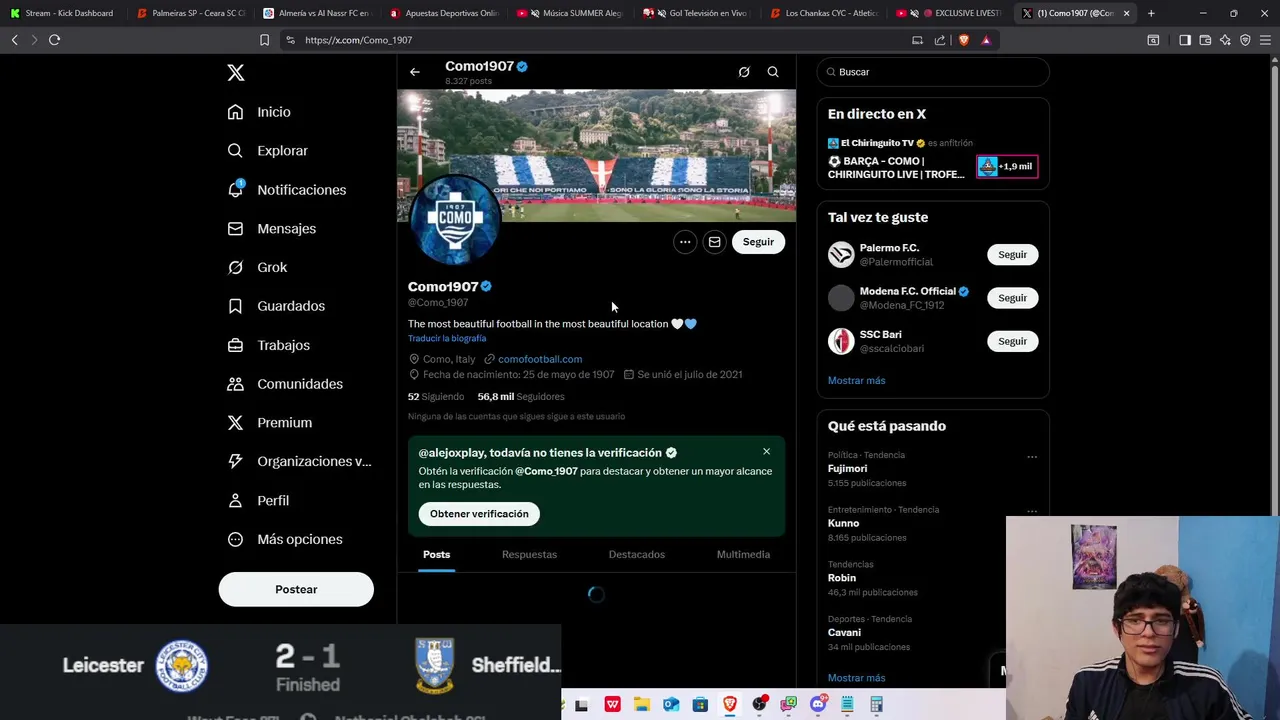
Task: Search within Como1907 profile posts
Action: tap(773, 72)
